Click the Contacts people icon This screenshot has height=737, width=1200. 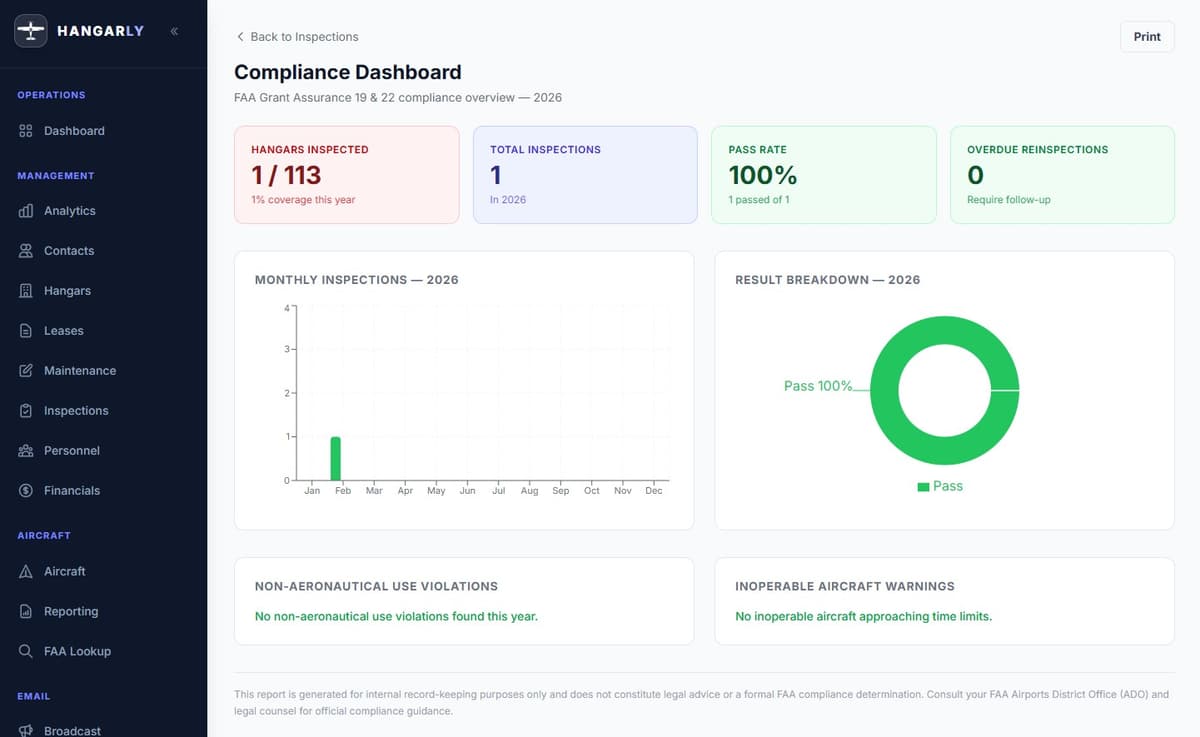tap(27, 250)
